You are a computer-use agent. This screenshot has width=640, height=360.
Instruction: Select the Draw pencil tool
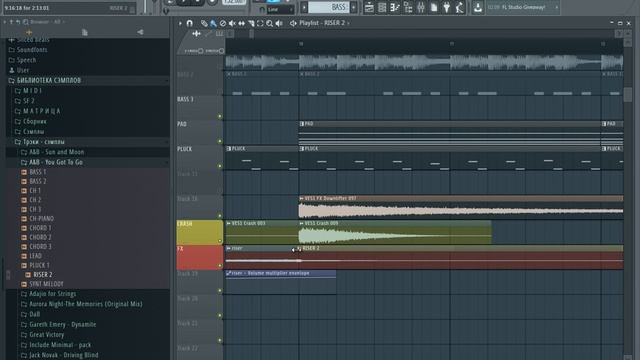coord(204,24)
